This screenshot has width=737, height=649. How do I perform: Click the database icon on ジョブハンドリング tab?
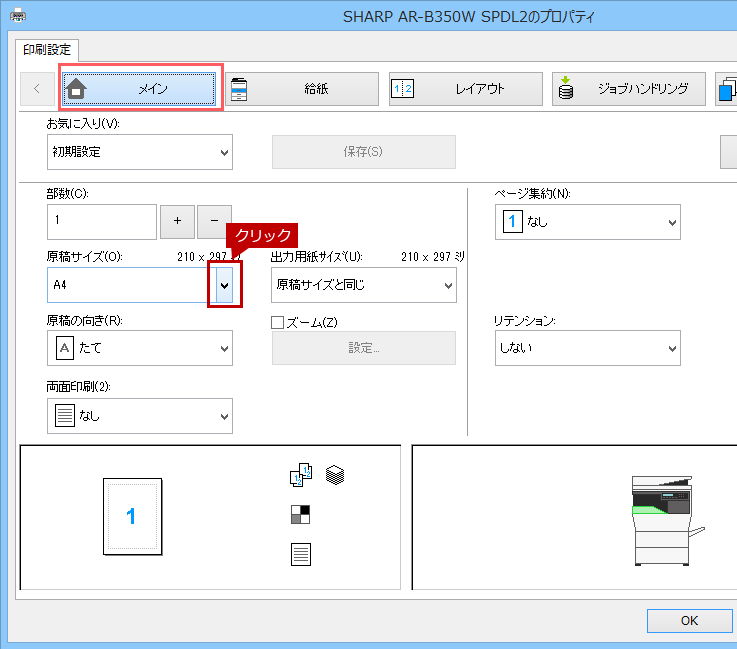566,88
